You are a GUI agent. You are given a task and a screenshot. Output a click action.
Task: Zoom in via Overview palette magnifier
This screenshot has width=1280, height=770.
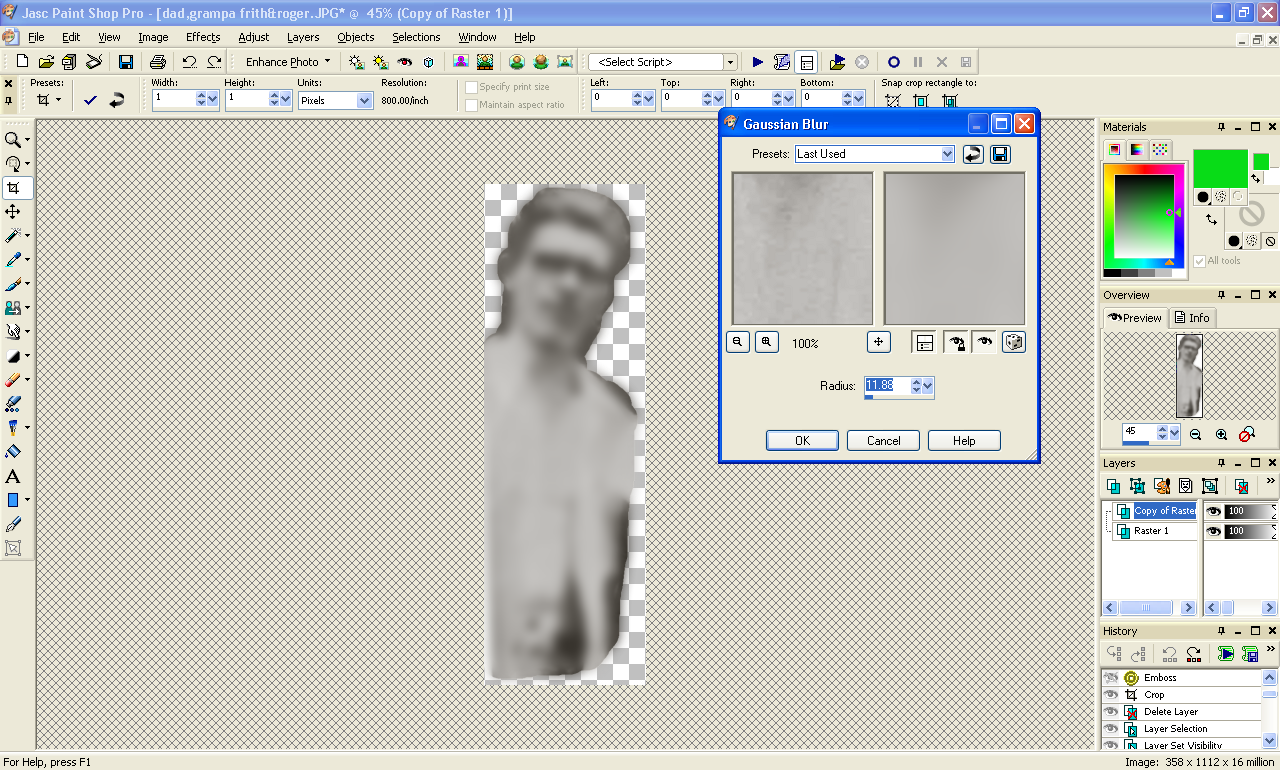tap(1221, 434)
